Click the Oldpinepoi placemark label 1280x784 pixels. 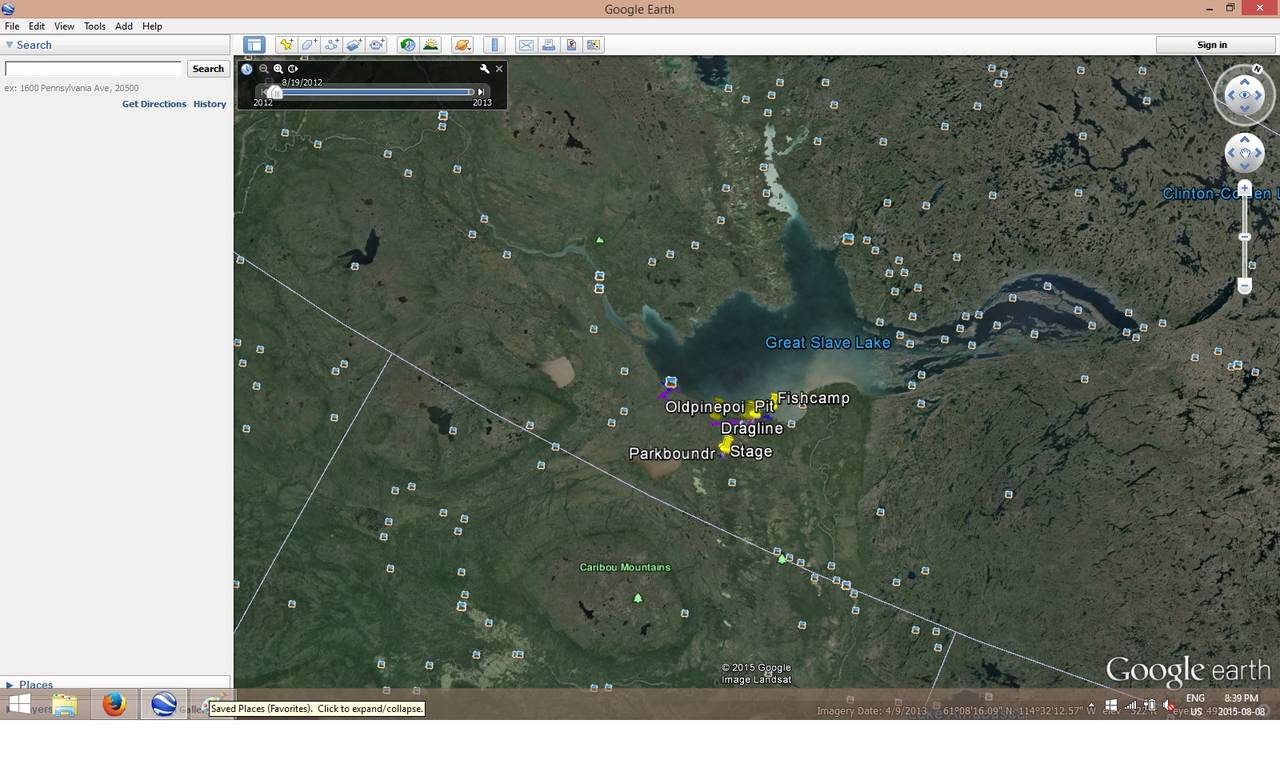click(x=705, y=407)
